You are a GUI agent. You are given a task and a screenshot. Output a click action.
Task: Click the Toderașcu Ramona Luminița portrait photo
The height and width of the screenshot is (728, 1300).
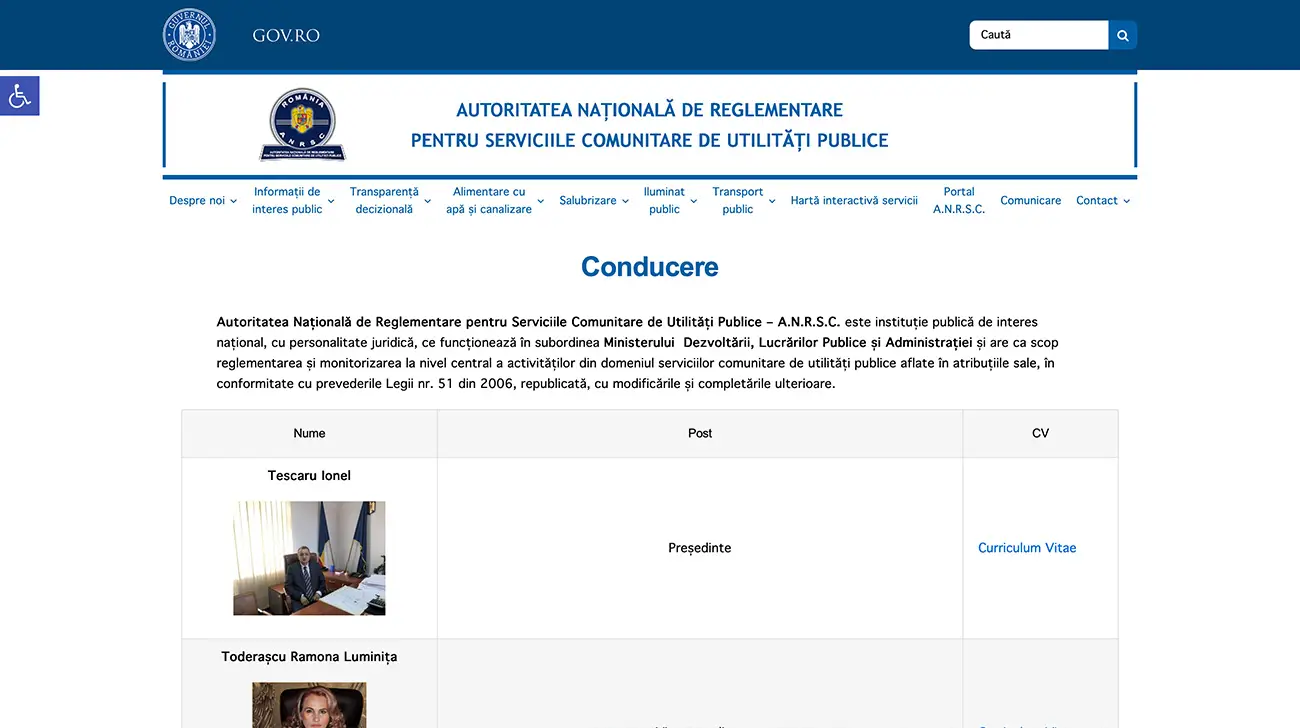[x=309, y=705]
